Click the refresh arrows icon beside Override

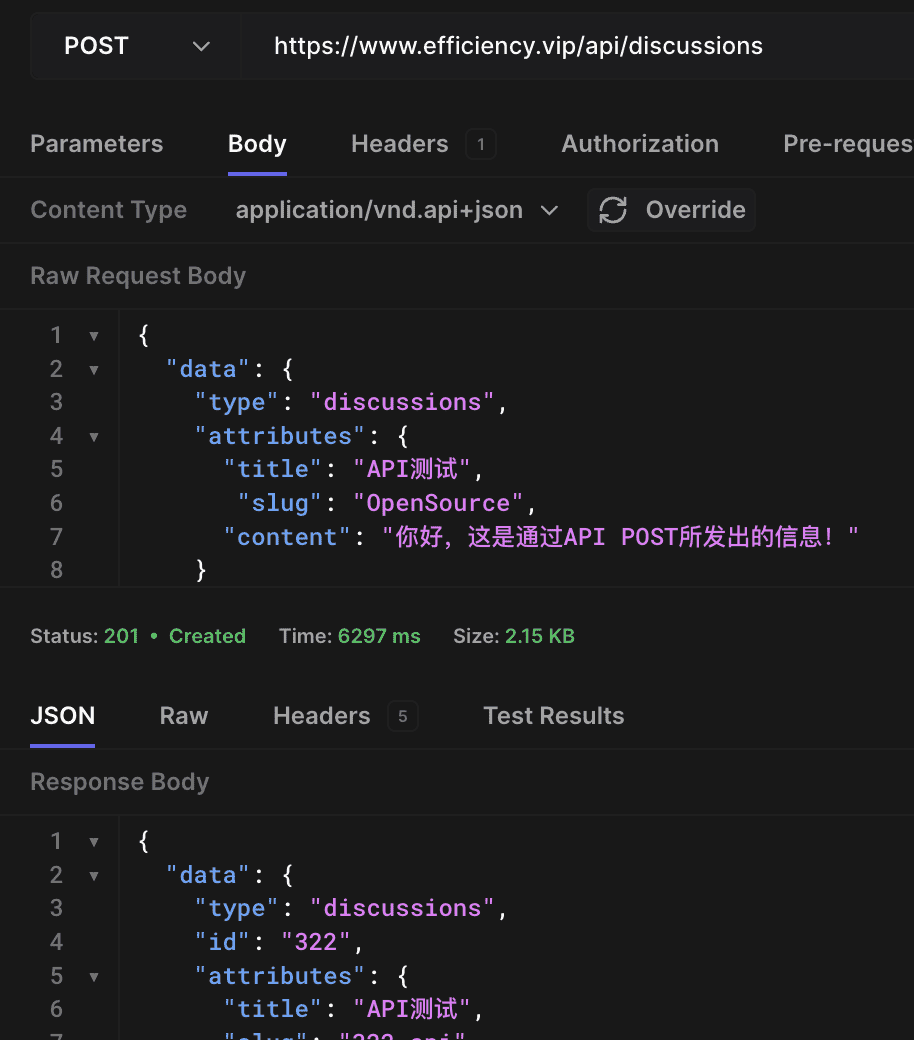[x=613, y=210]
